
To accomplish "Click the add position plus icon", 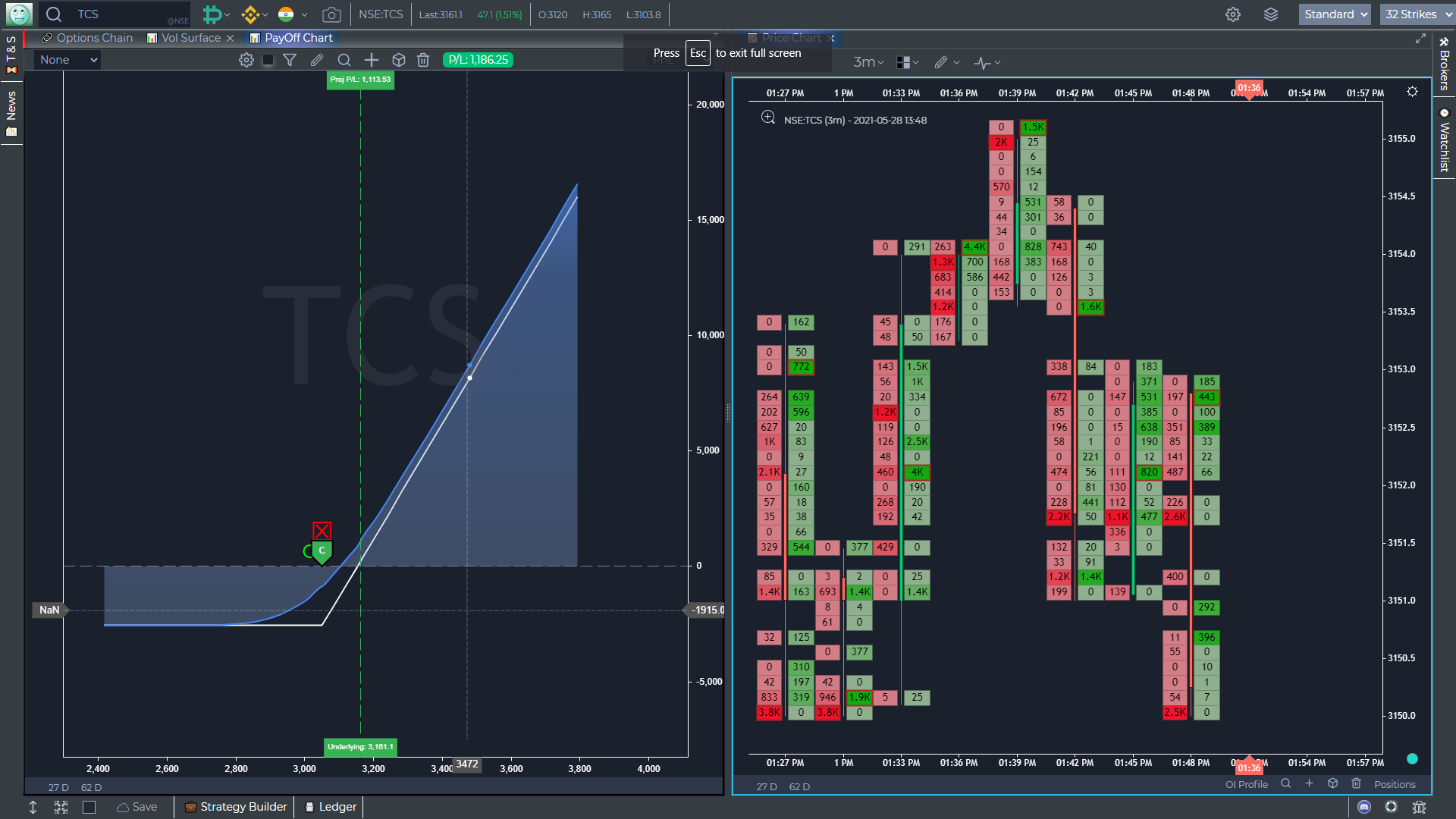I will click(372, 60).
